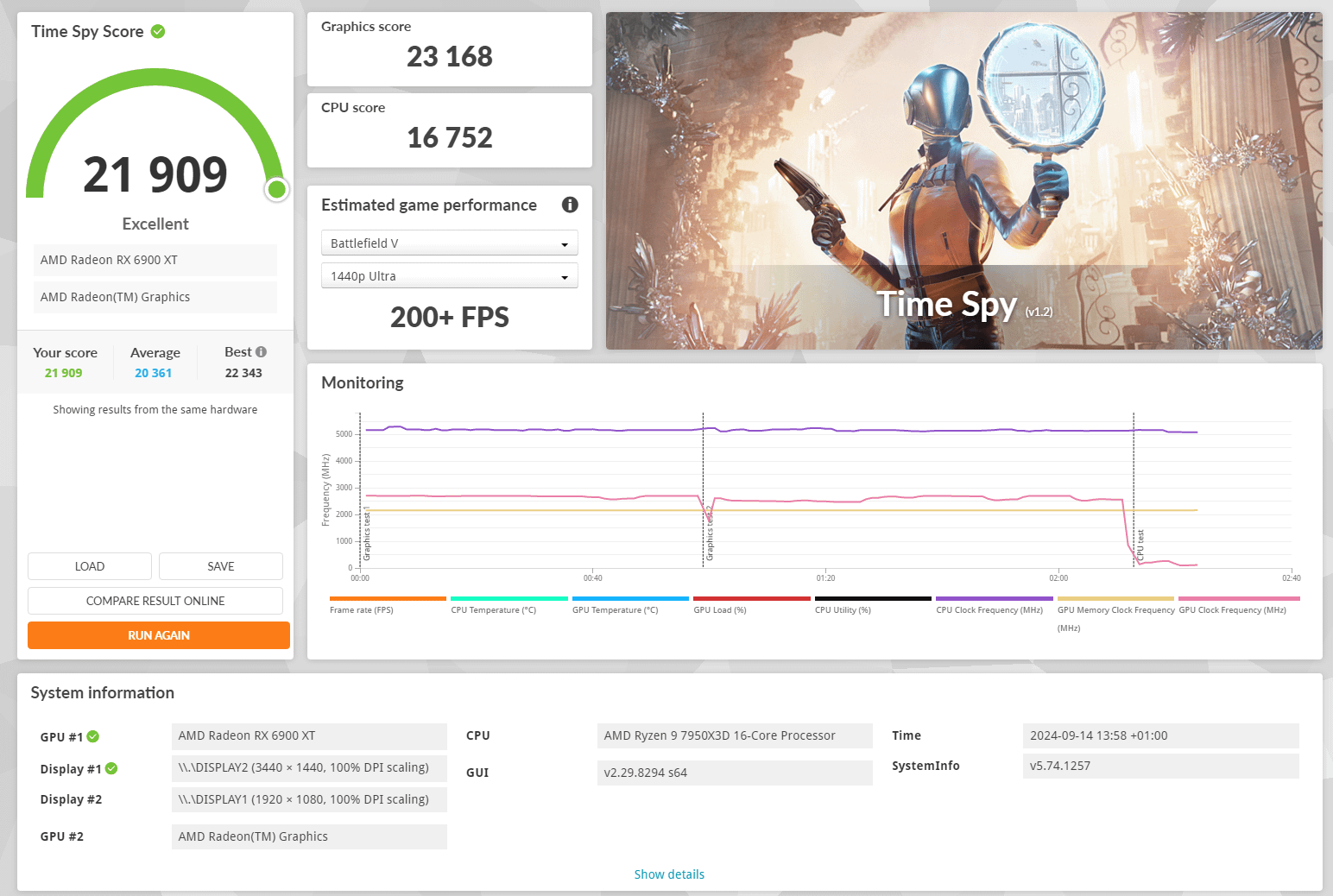Open the Battlefield V game dropdown
This screenshot has height=896, width=1333.
[x=449, y=243]
